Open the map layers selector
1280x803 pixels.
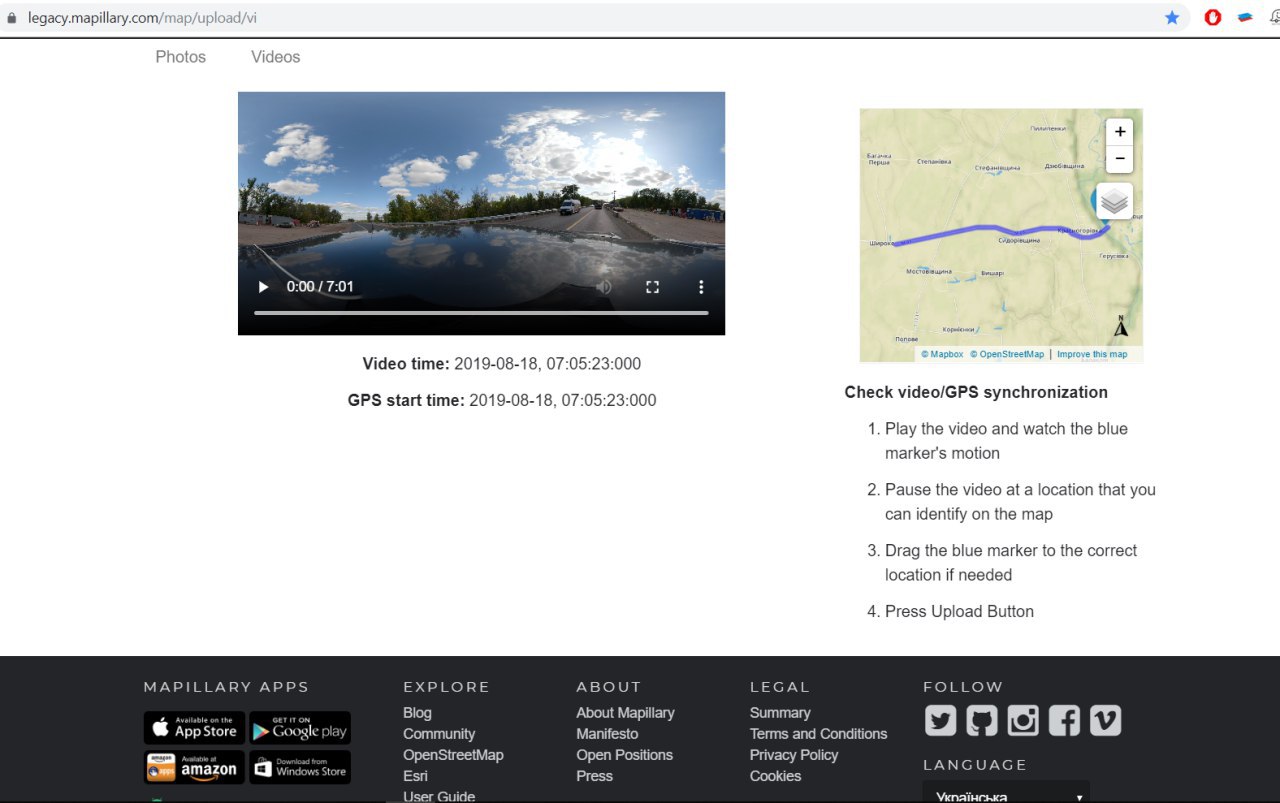coord(1115,202)
